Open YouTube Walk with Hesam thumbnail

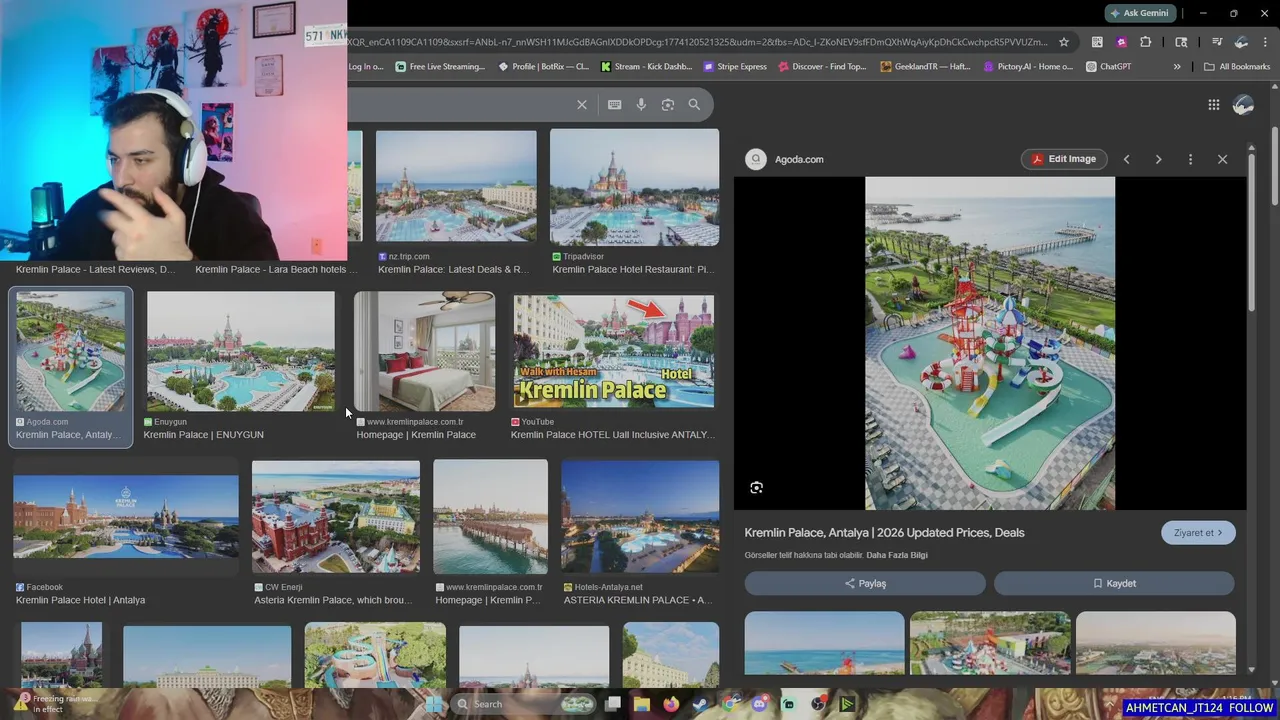click(614, 351)
